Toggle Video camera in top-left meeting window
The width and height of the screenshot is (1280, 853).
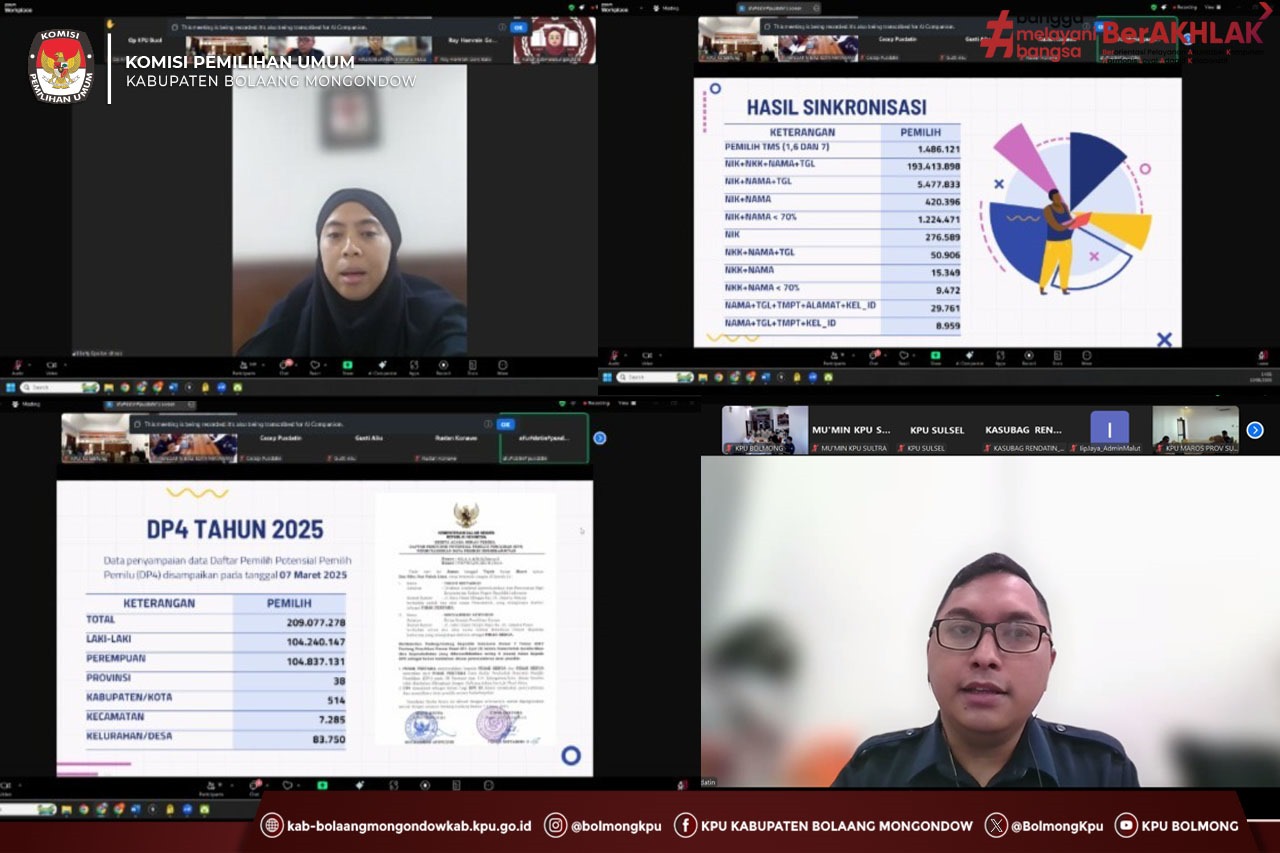(50, 366)
